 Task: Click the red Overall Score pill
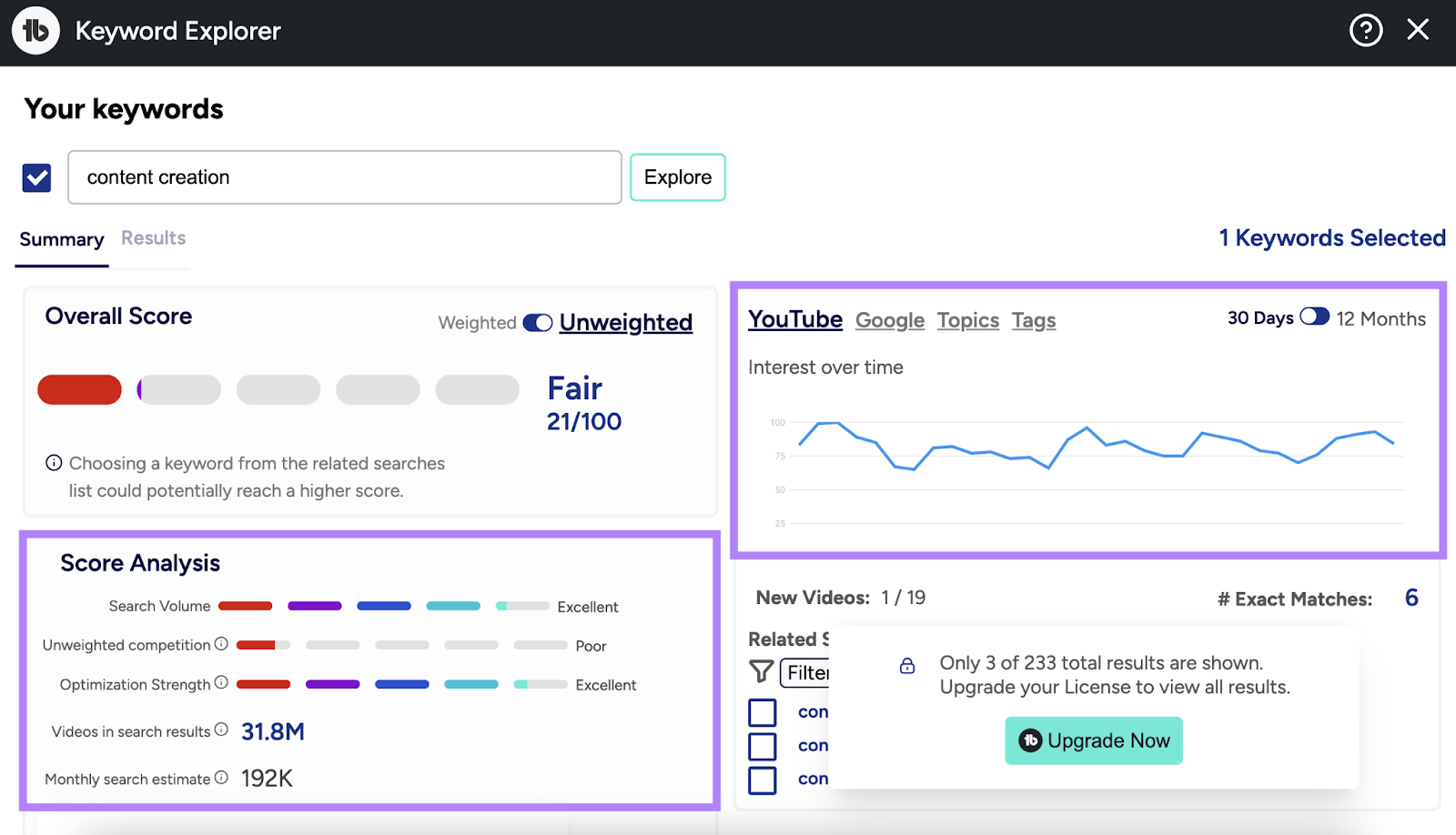click(79, 389)
